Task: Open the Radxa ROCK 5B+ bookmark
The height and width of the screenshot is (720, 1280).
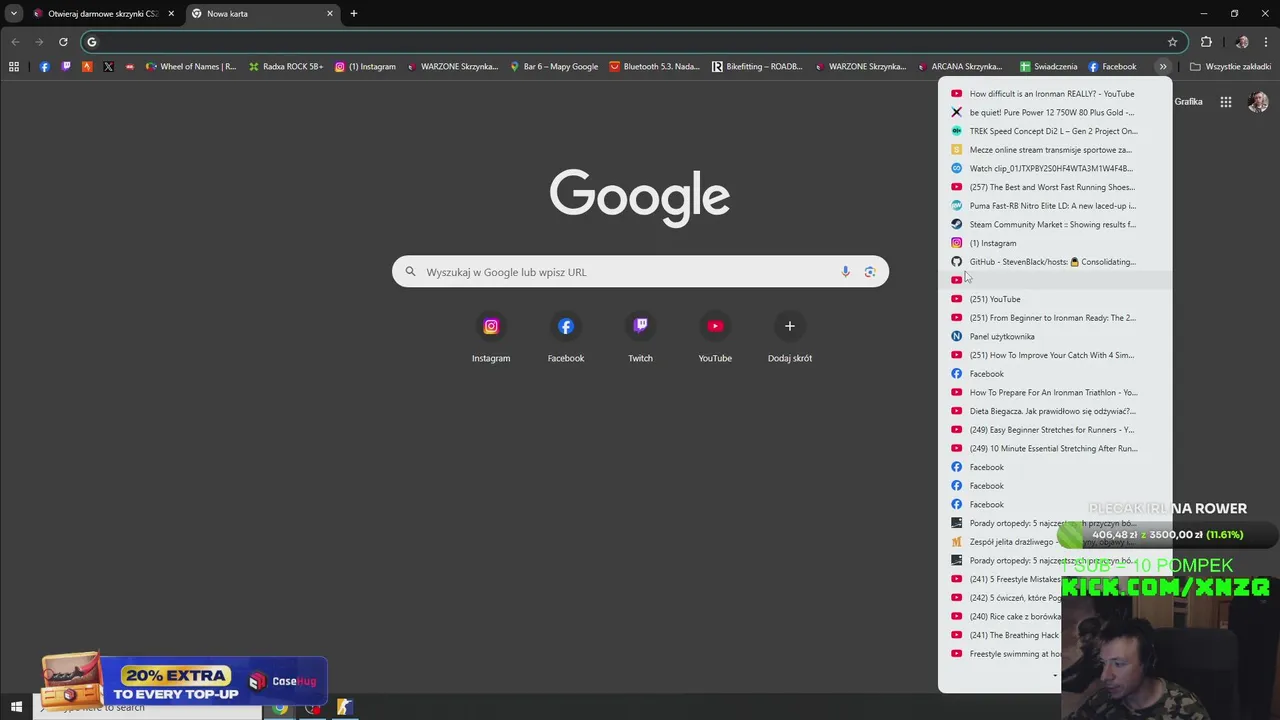Action: tap(285, 67)
